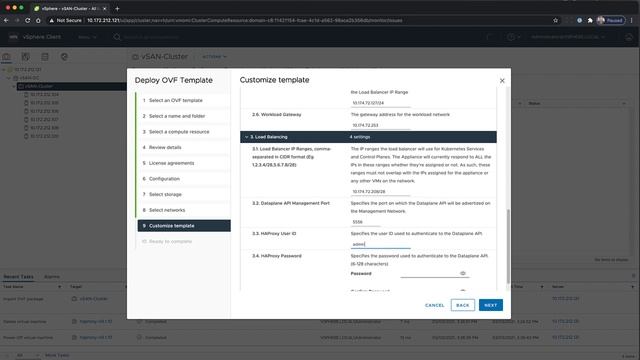
Task: Click the CANCEL button
Action: pyautogui.click(x=435, y=305)
